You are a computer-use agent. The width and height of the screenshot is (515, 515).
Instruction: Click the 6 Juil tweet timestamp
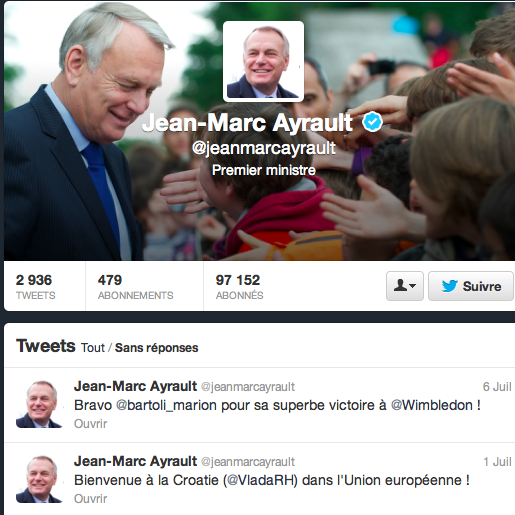click(x=497, y=387)
